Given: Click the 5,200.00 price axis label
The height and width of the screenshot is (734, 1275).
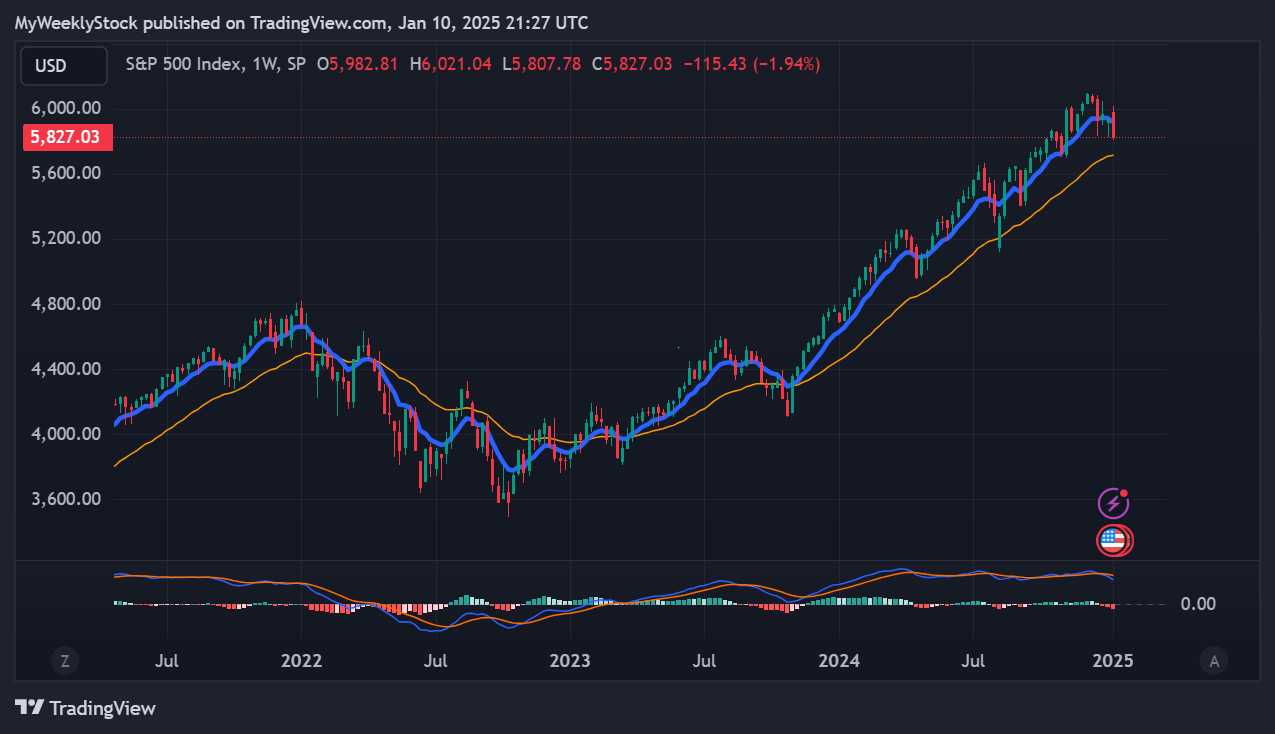Looking at the screenshot, I should click(68, 238).
